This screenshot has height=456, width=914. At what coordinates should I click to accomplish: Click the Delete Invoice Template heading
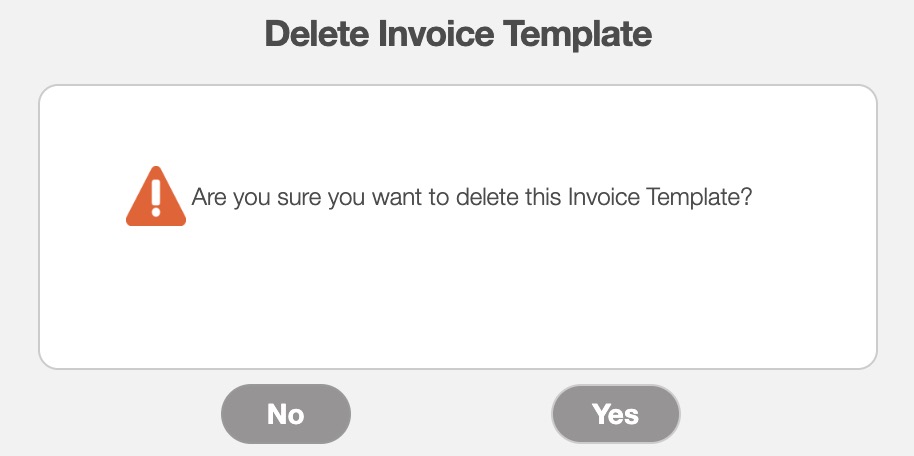click(458, 35)
